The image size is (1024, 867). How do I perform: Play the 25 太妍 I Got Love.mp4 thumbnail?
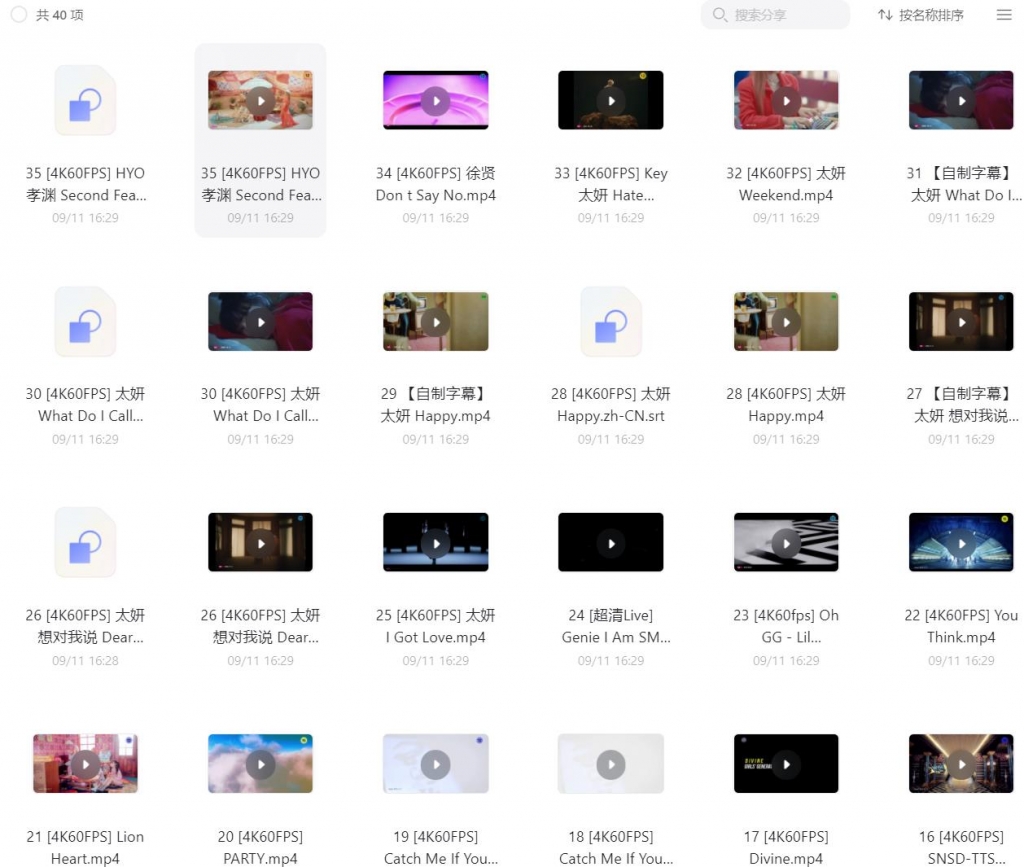coord(436,543)
